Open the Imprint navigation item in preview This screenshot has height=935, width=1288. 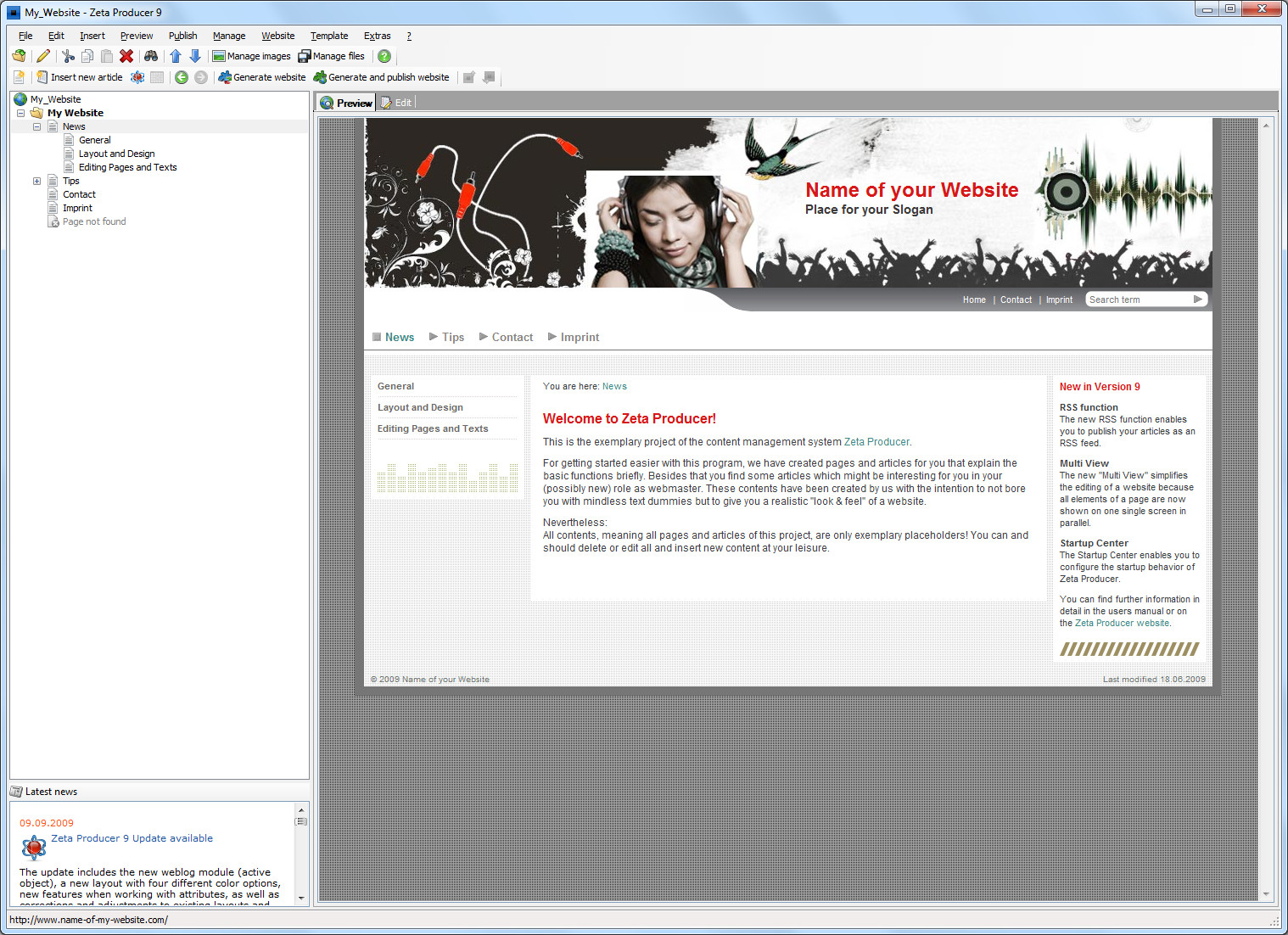click(x=574, y=337)
